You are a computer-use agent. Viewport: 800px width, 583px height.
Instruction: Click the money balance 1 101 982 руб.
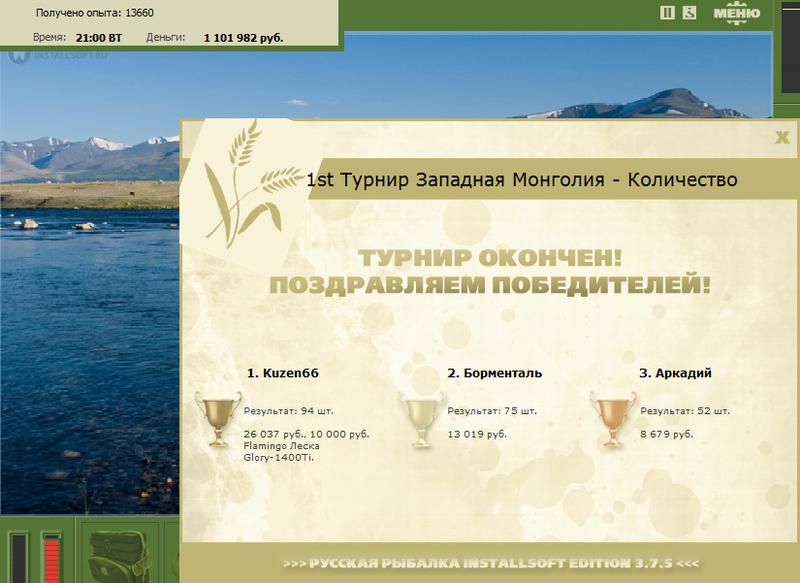pos(243,38)
